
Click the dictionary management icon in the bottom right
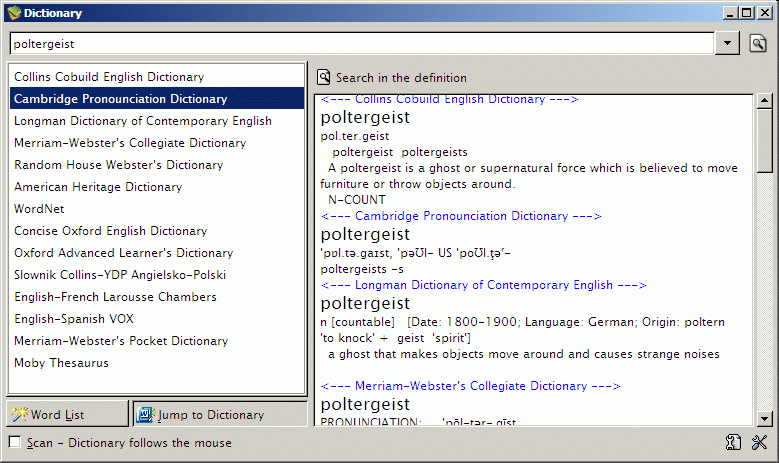coord(734,443)
